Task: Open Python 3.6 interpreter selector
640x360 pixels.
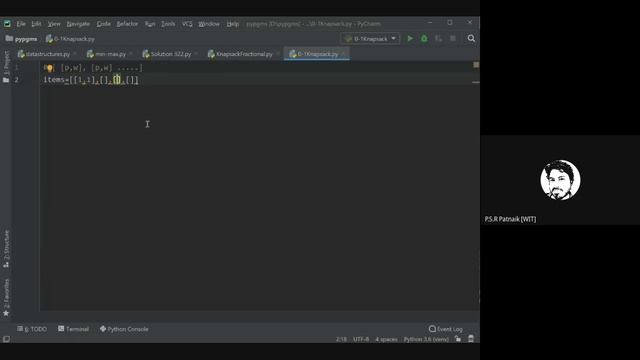Action: click(426, 339)
